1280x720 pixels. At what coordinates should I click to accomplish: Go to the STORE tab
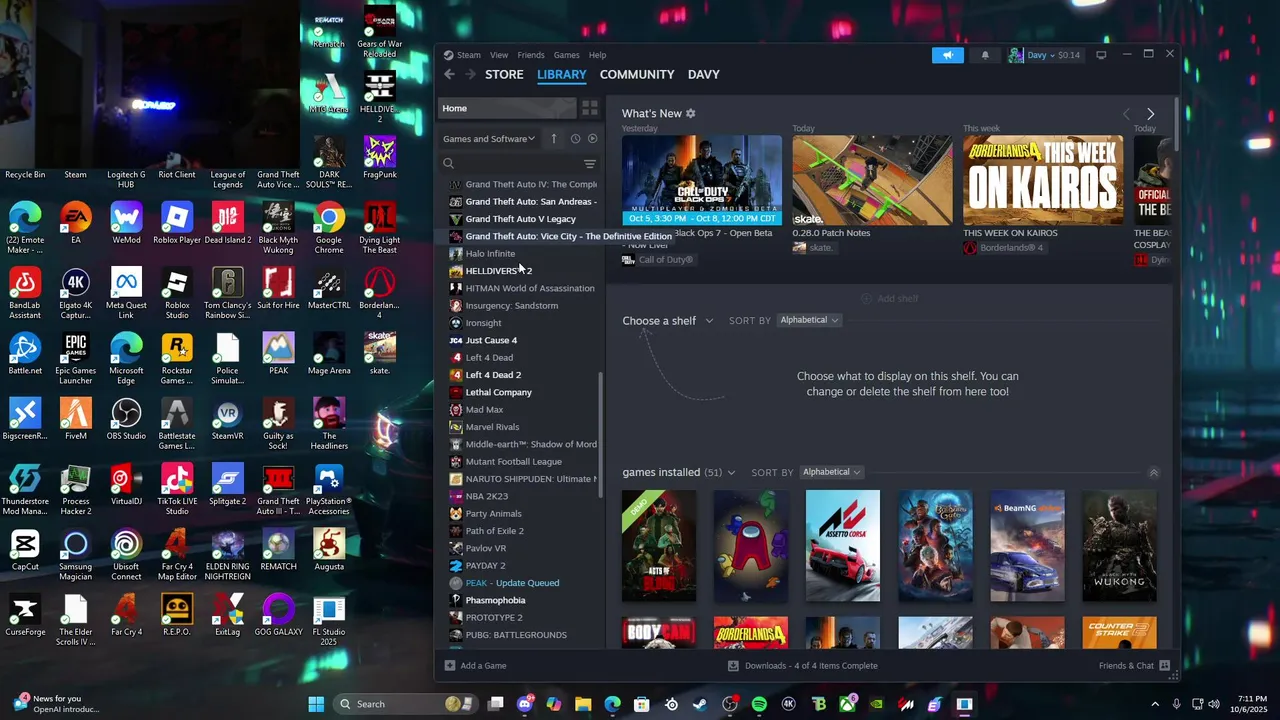click(x=504, y=75)
